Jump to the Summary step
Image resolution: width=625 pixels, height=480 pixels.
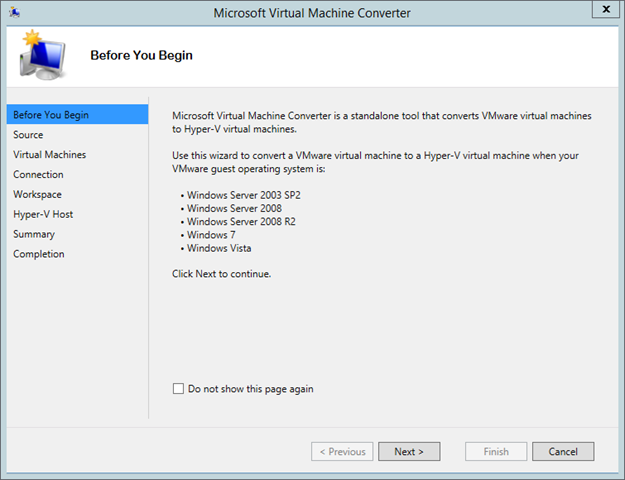pos(34,234)
